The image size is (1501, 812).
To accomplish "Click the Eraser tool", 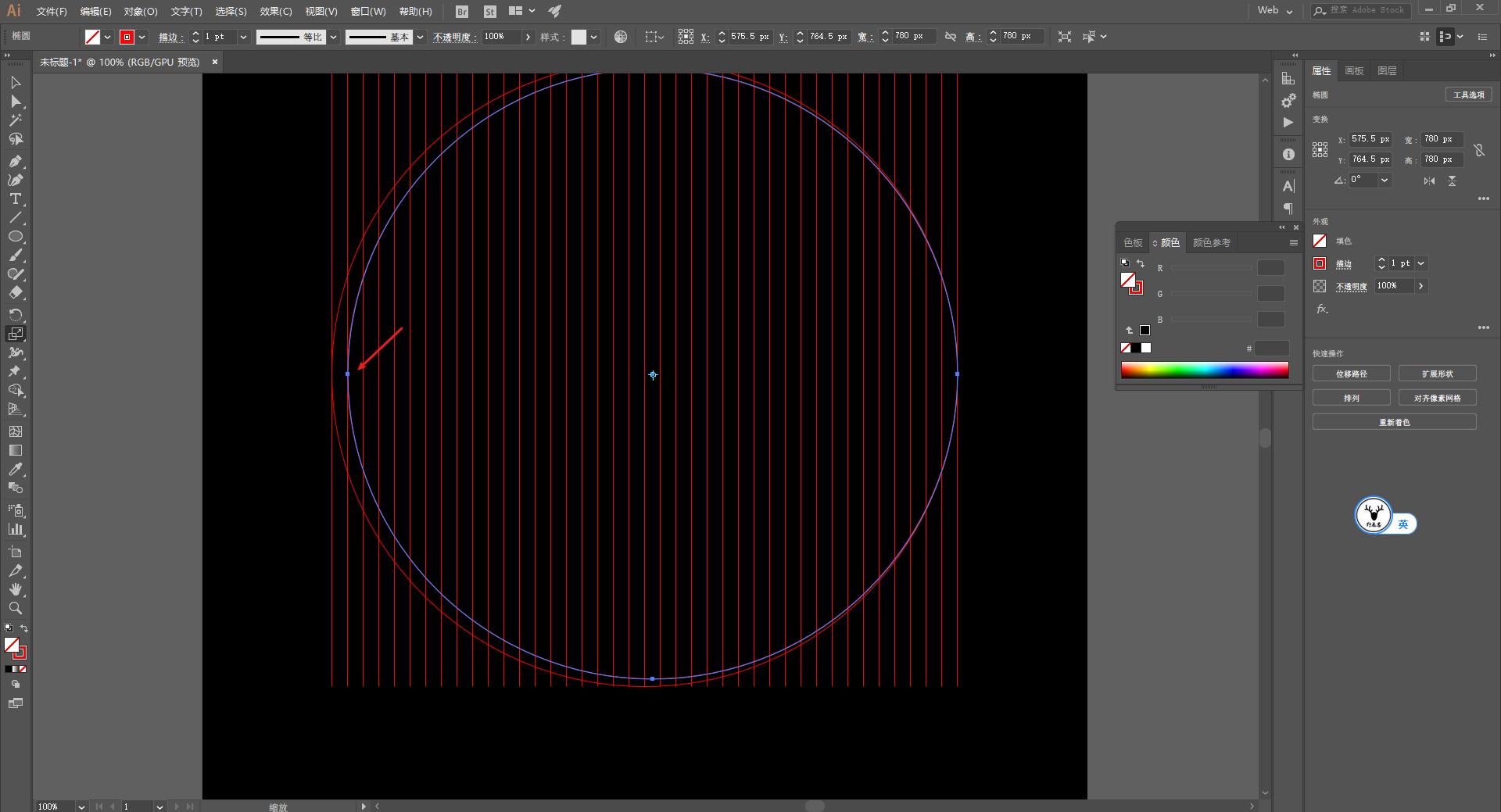I will (x=15, y=293).
